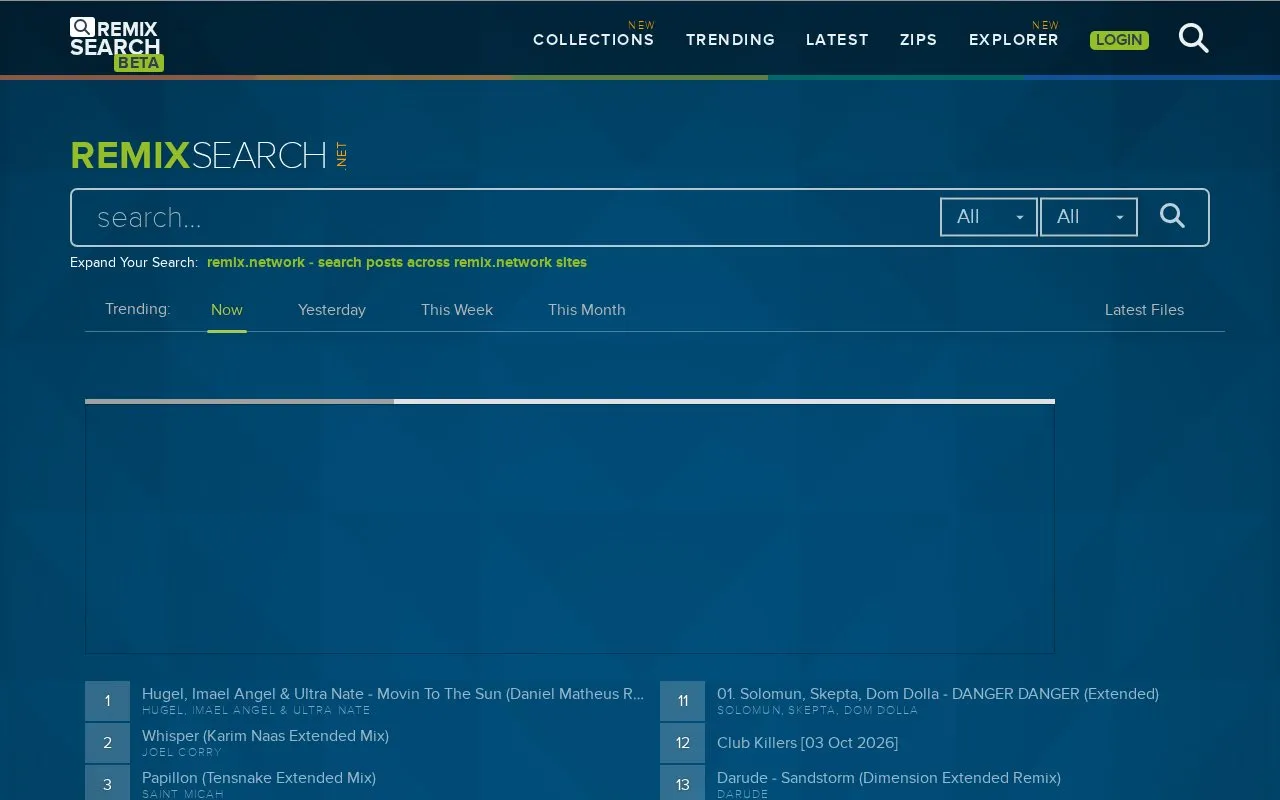Click rank number 12 tile

682,743
